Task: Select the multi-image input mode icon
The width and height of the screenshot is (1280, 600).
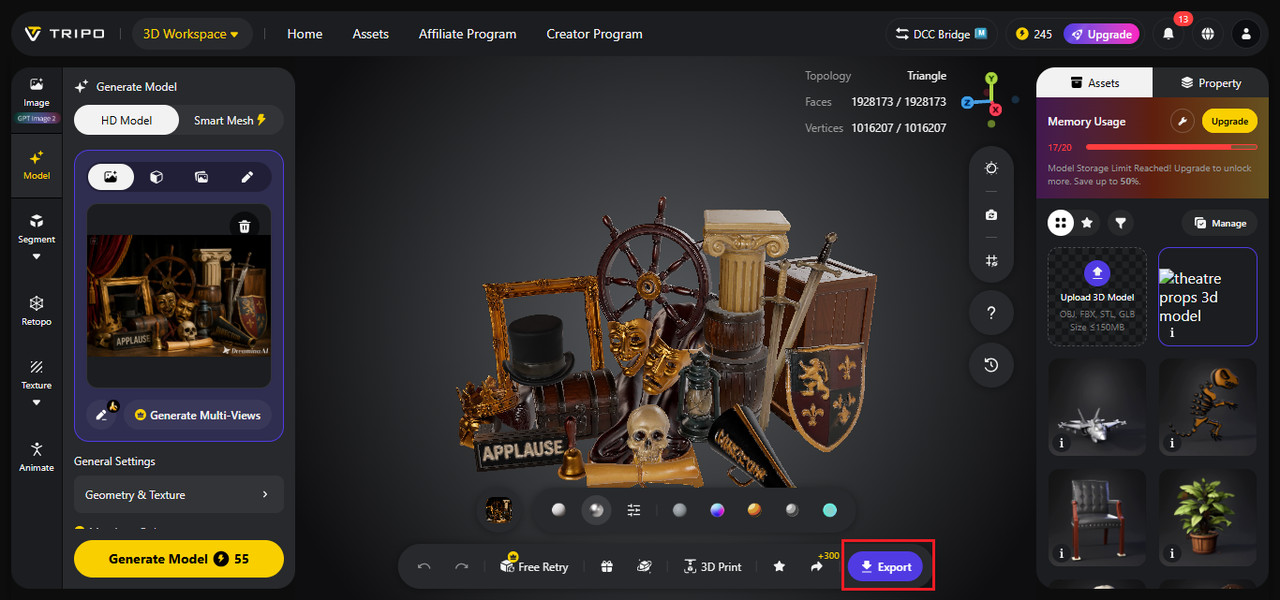Action: [x=201, y=177]
